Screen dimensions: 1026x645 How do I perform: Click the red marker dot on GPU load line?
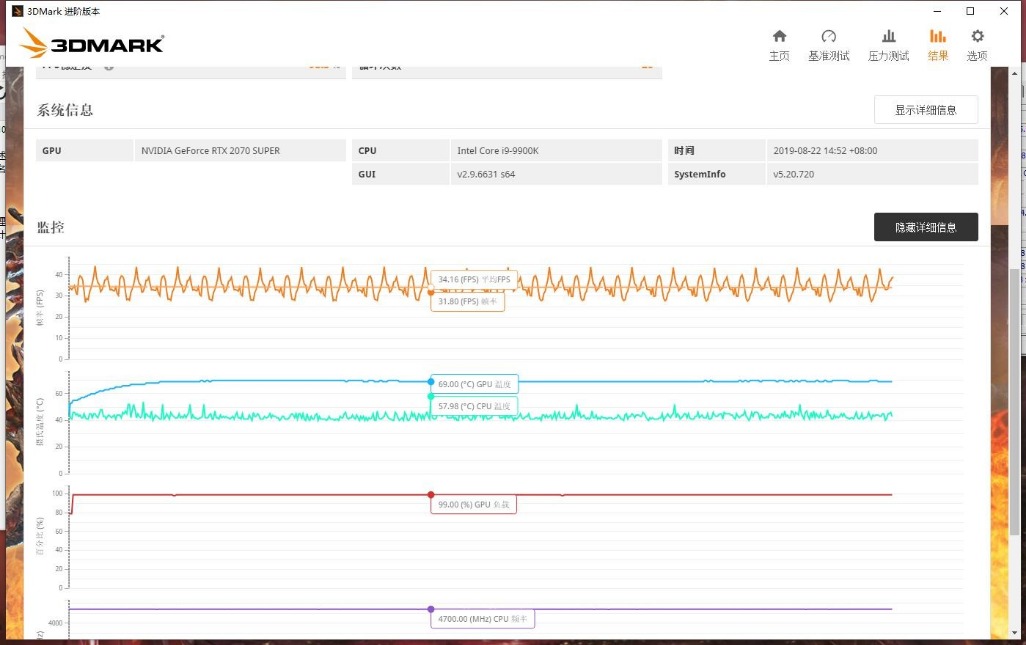[x=431, y=495]
